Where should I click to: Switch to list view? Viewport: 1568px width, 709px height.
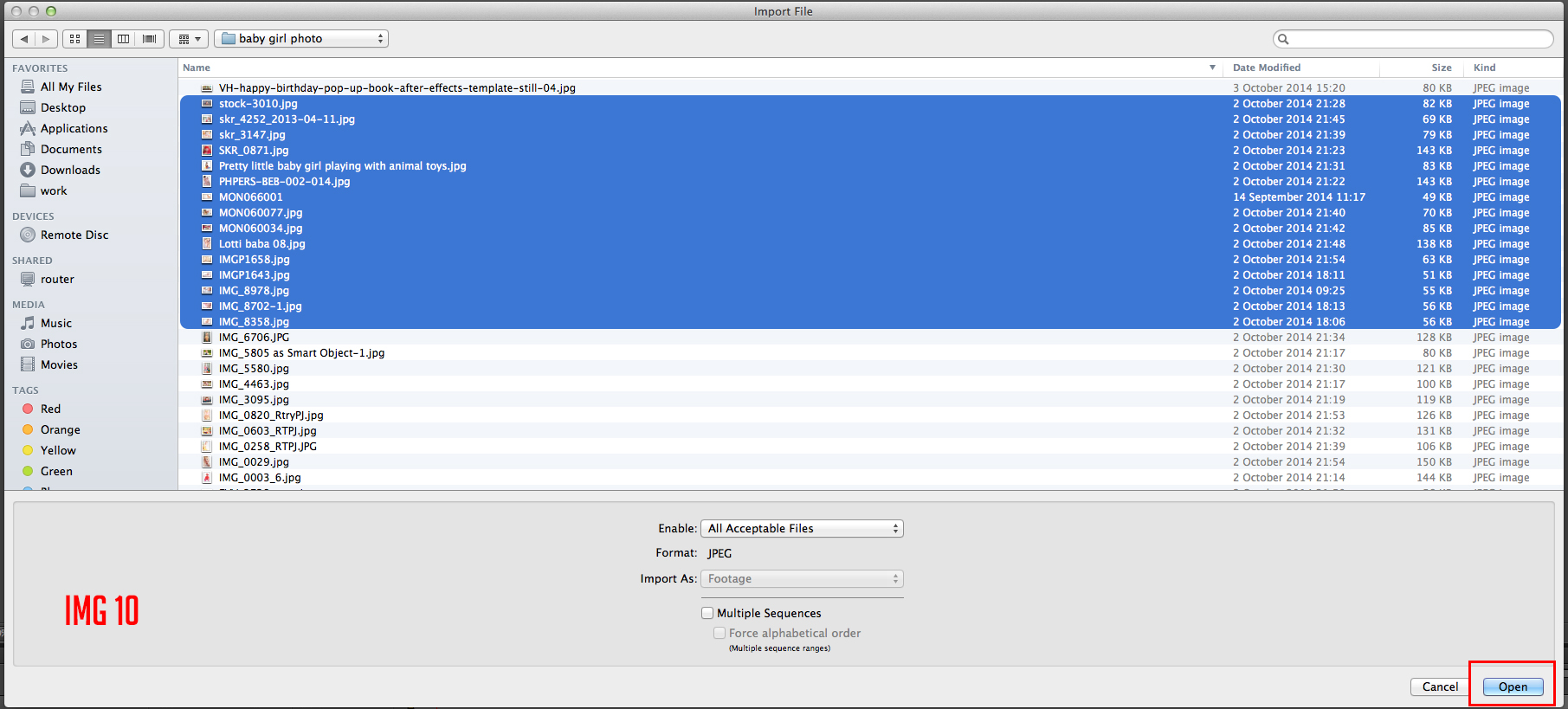100,39
